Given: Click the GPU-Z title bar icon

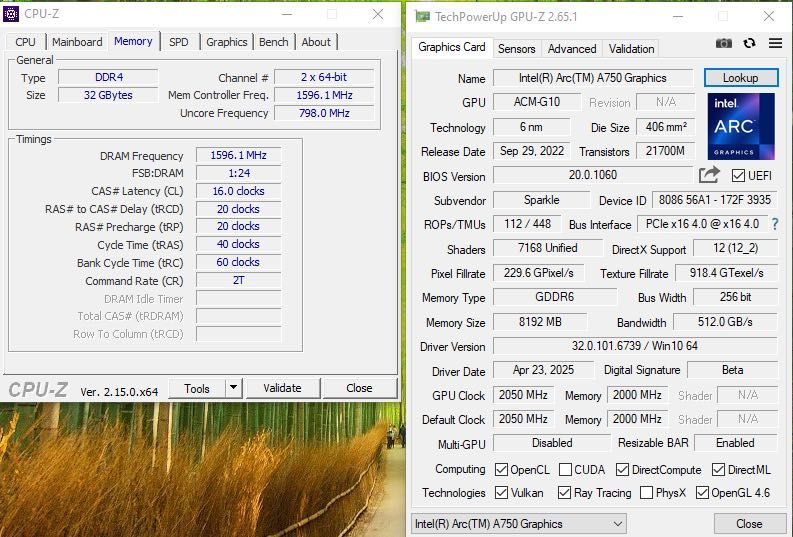Looking at the screenshot, I should coord(422,17).
